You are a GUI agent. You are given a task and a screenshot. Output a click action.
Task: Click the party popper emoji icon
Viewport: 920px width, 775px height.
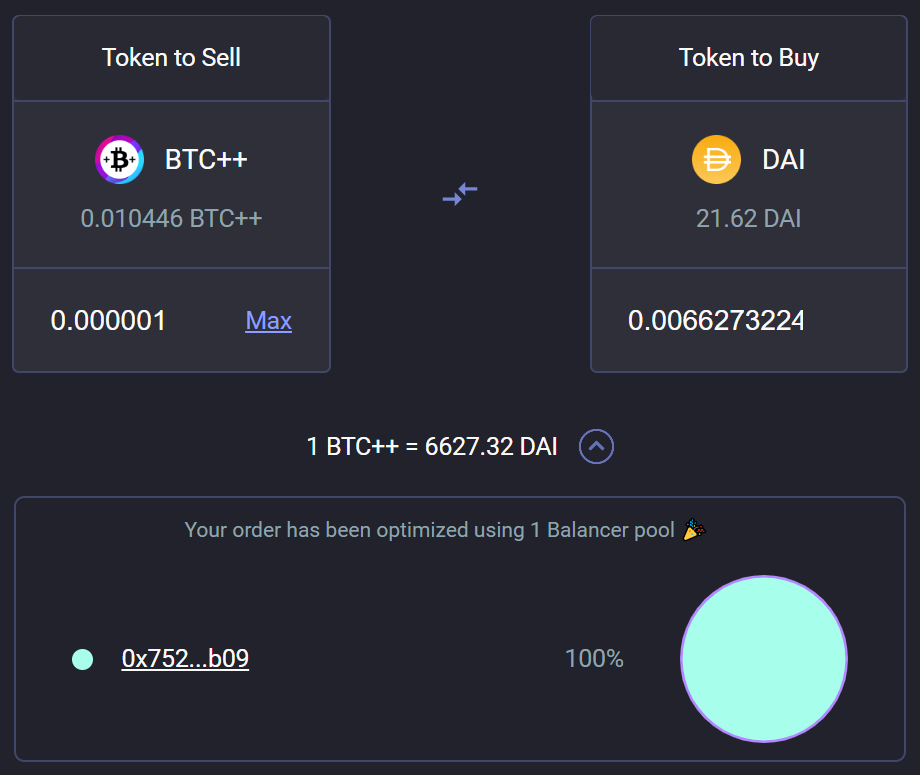pyautogui.click(x=693, y=530)
